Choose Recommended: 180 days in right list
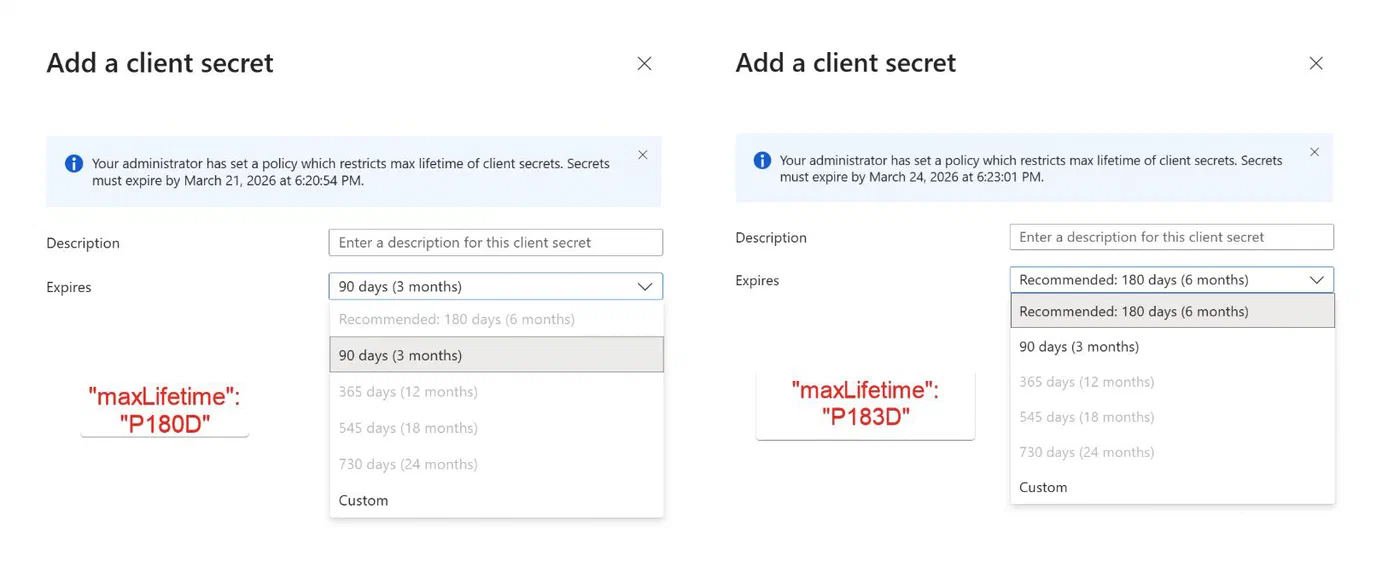 pos(1172,311)
